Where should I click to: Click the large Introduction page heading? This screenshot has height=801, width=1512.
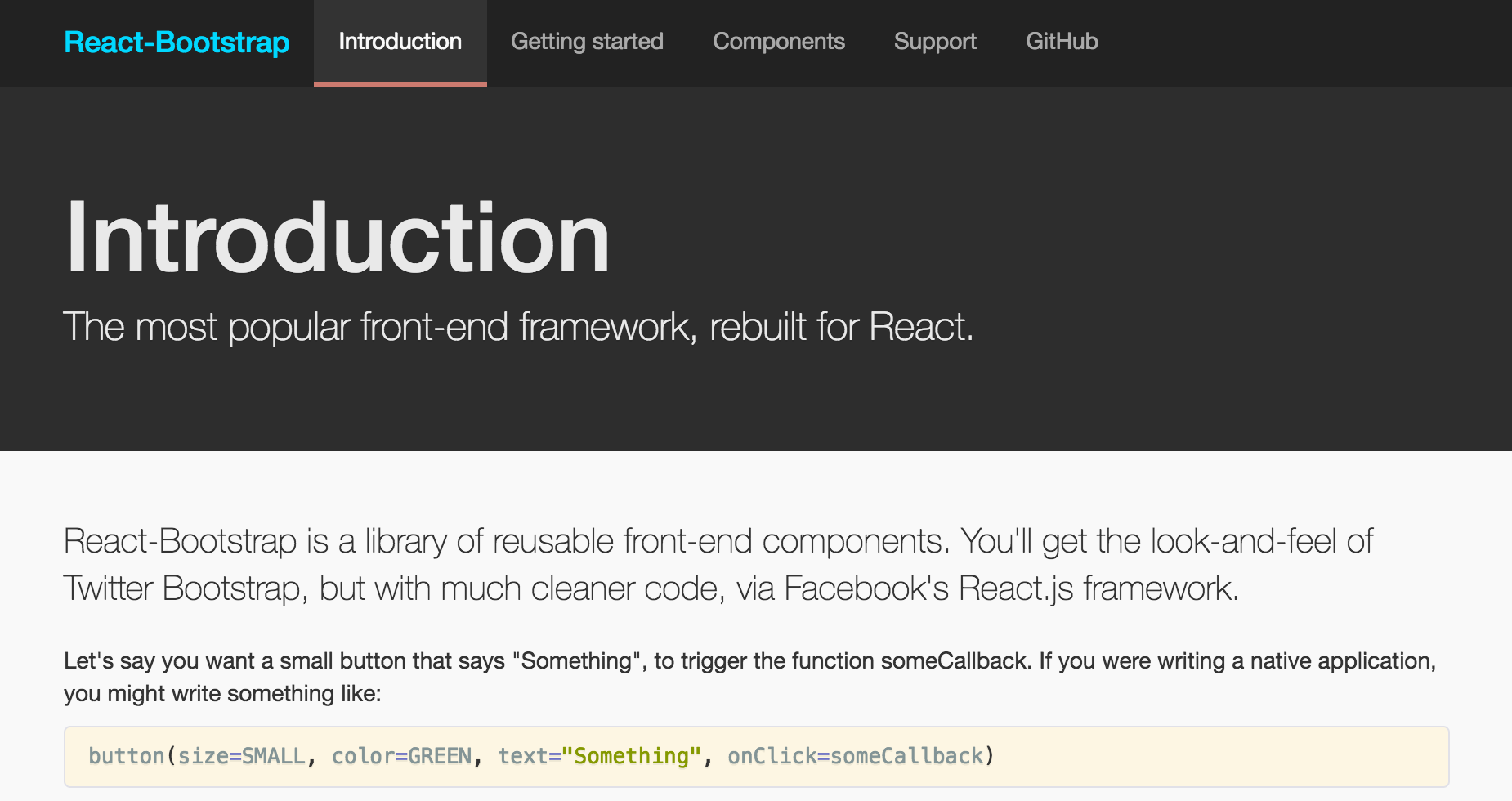[338, 239]
